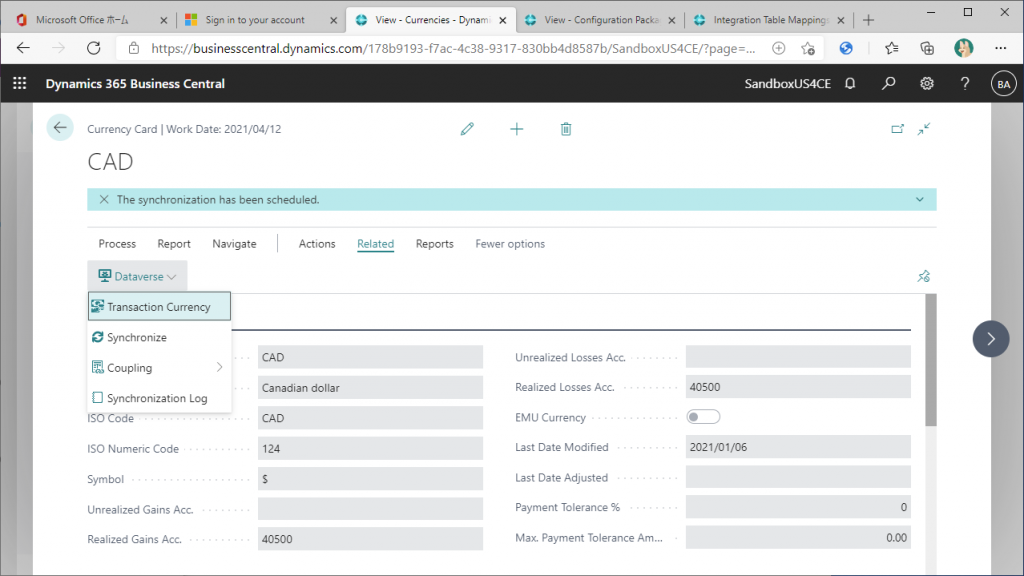The image size is (1024, 576).
Task: Click the ISO Code field
Action: coord(370,418)
